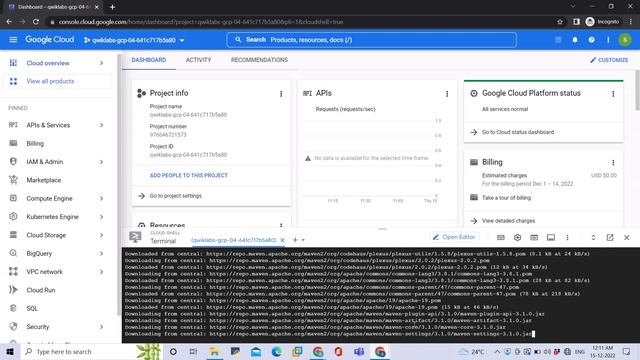Switch to the Dashboard tab
640x360 pixels.
[x=149, y=60]
